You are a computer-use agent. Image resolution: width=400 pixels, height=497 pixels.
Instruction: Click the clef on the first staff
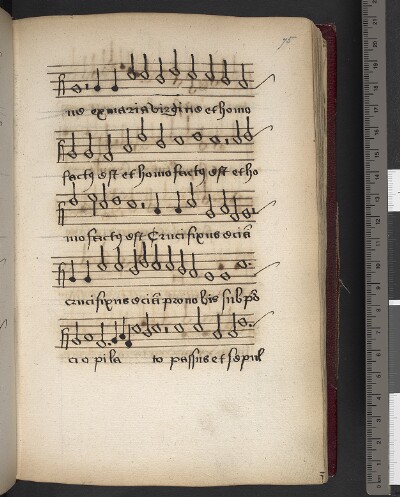point(61,85)
